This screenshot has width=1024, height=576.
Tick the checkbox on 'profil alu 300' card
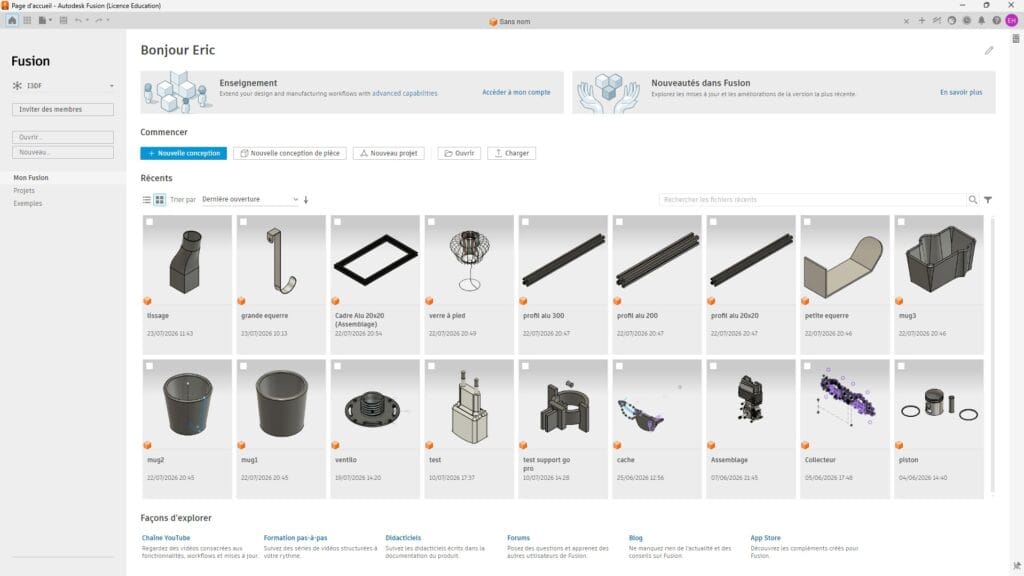tap(526, 222)
